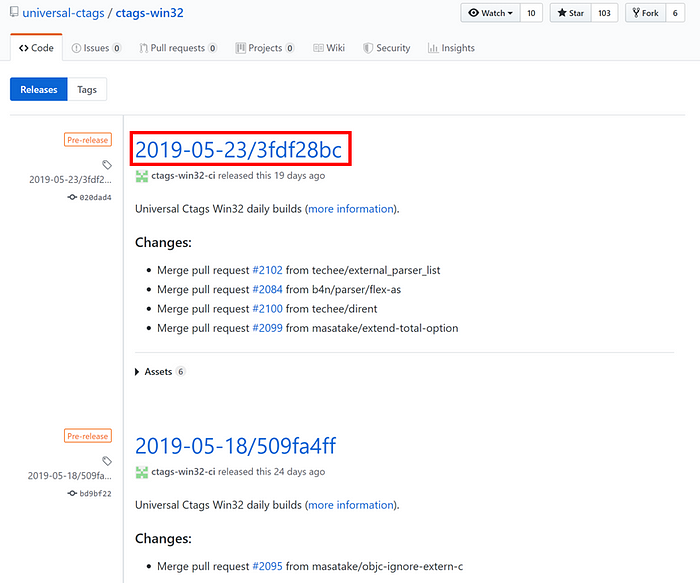Click the Issues counter 0
The image size is (700, 583).
pyautogui.click(x=117, y=48)
